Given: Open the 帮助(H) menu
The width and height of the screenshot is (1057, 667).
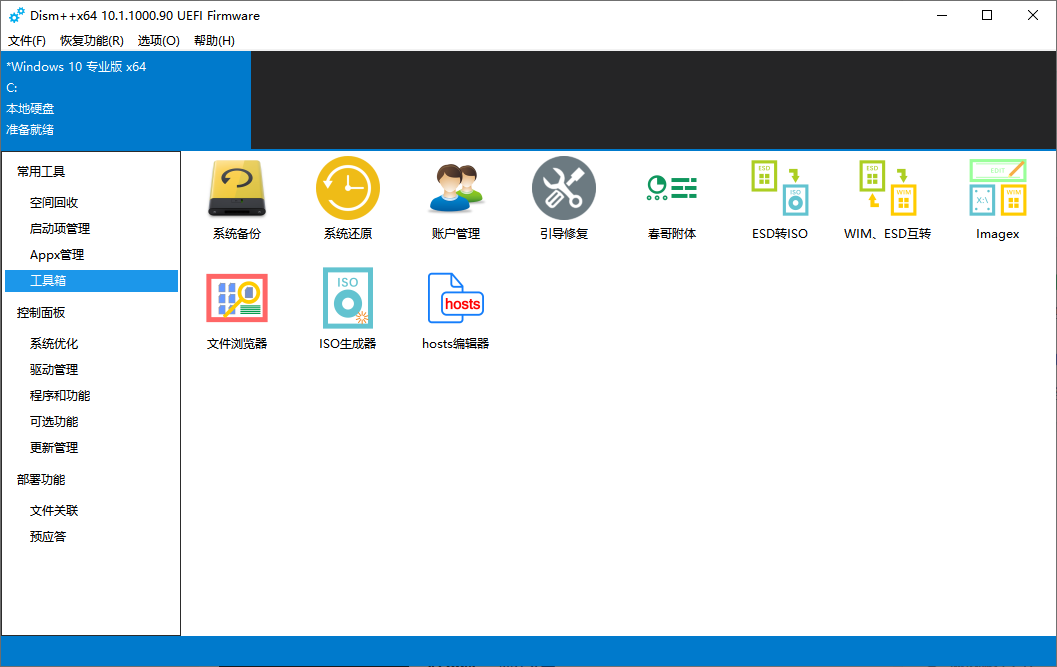Looking at the screenshot, I should click(x=214, y=40).
